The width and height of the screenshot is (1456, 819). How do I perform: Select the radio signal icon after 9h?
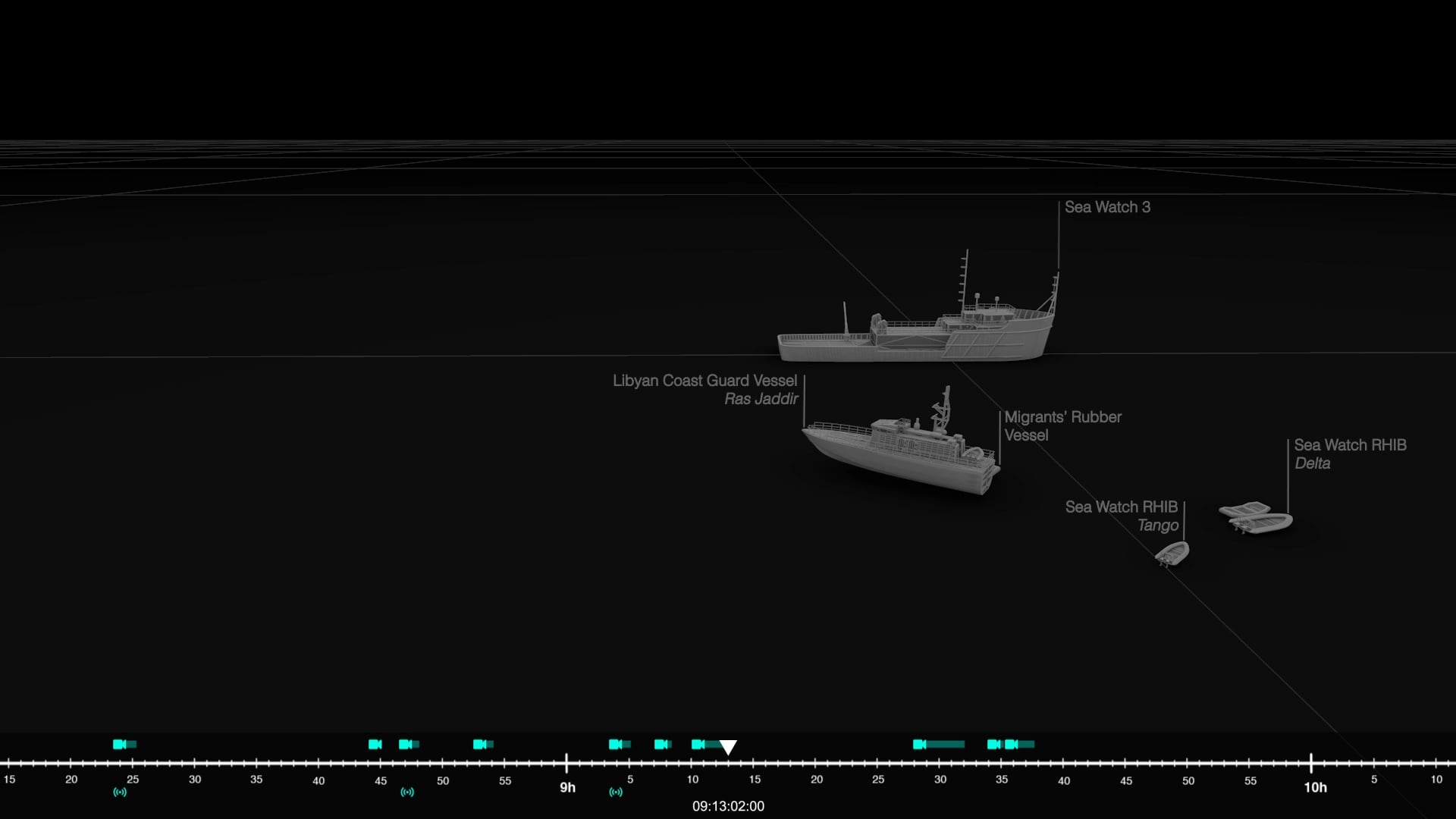coord(616,792)
